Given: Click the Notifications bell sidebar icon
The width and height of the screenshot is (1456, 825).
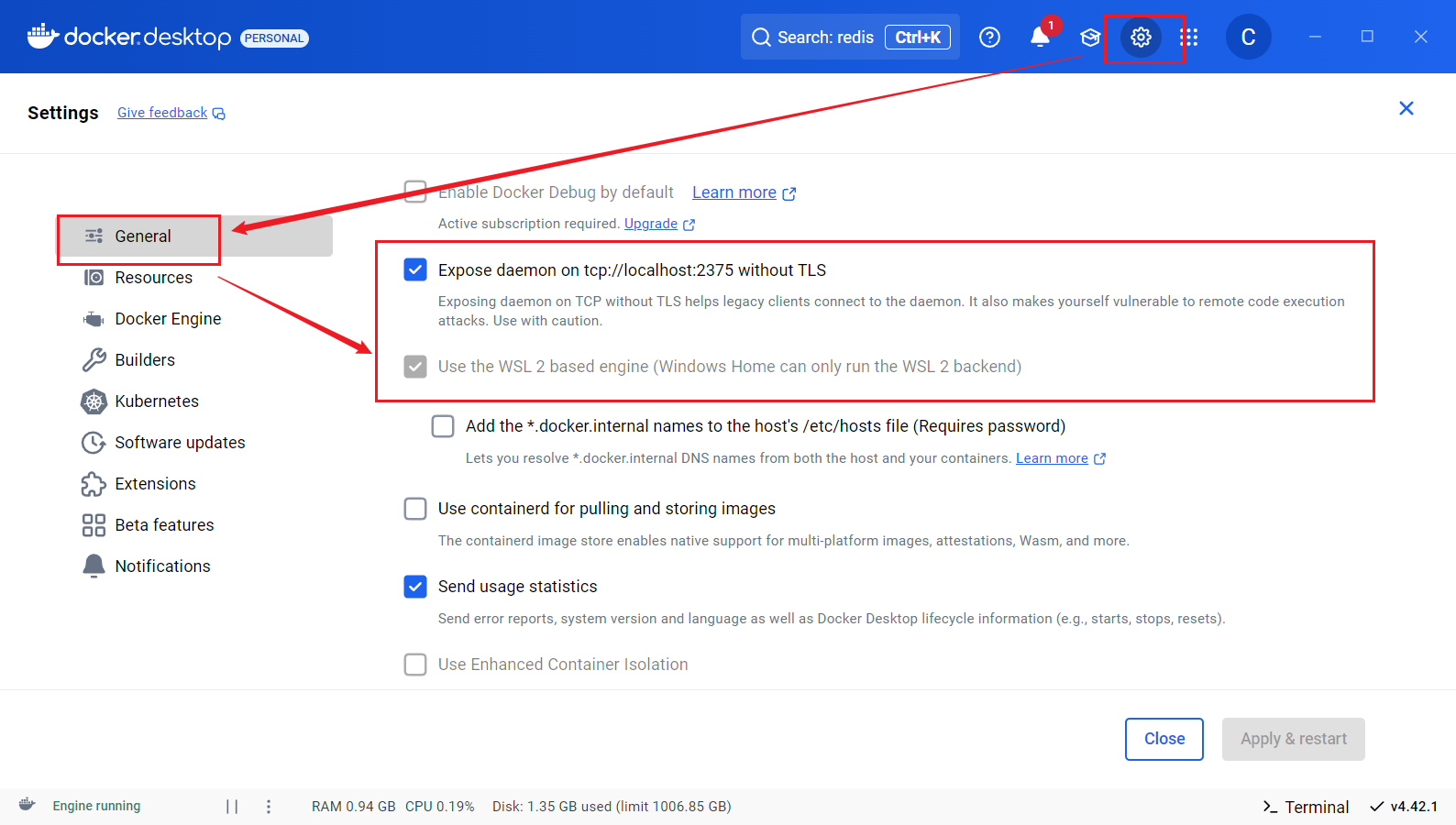Looking at the screenshot, I should tap(94, 566).
